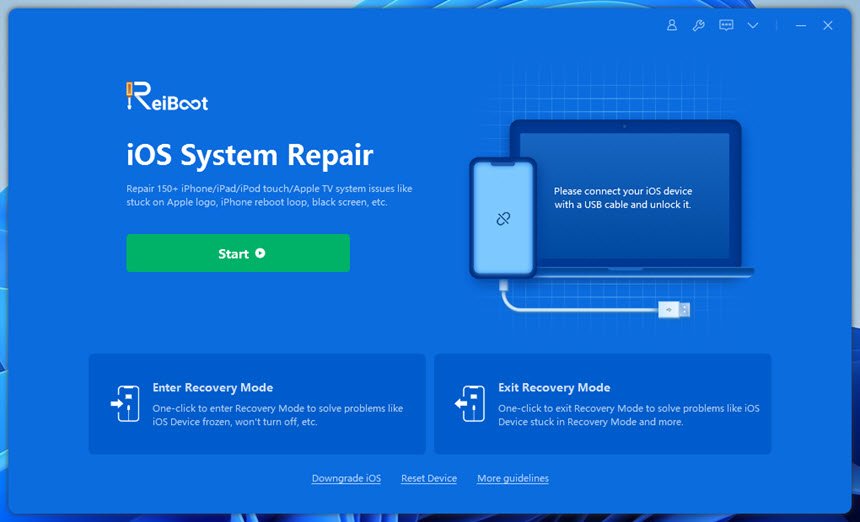Image resolution: width=860 pixels, height=522 pixels.
Task: Select the Enter Recovery Mode heading
Action: coord(213,388)
